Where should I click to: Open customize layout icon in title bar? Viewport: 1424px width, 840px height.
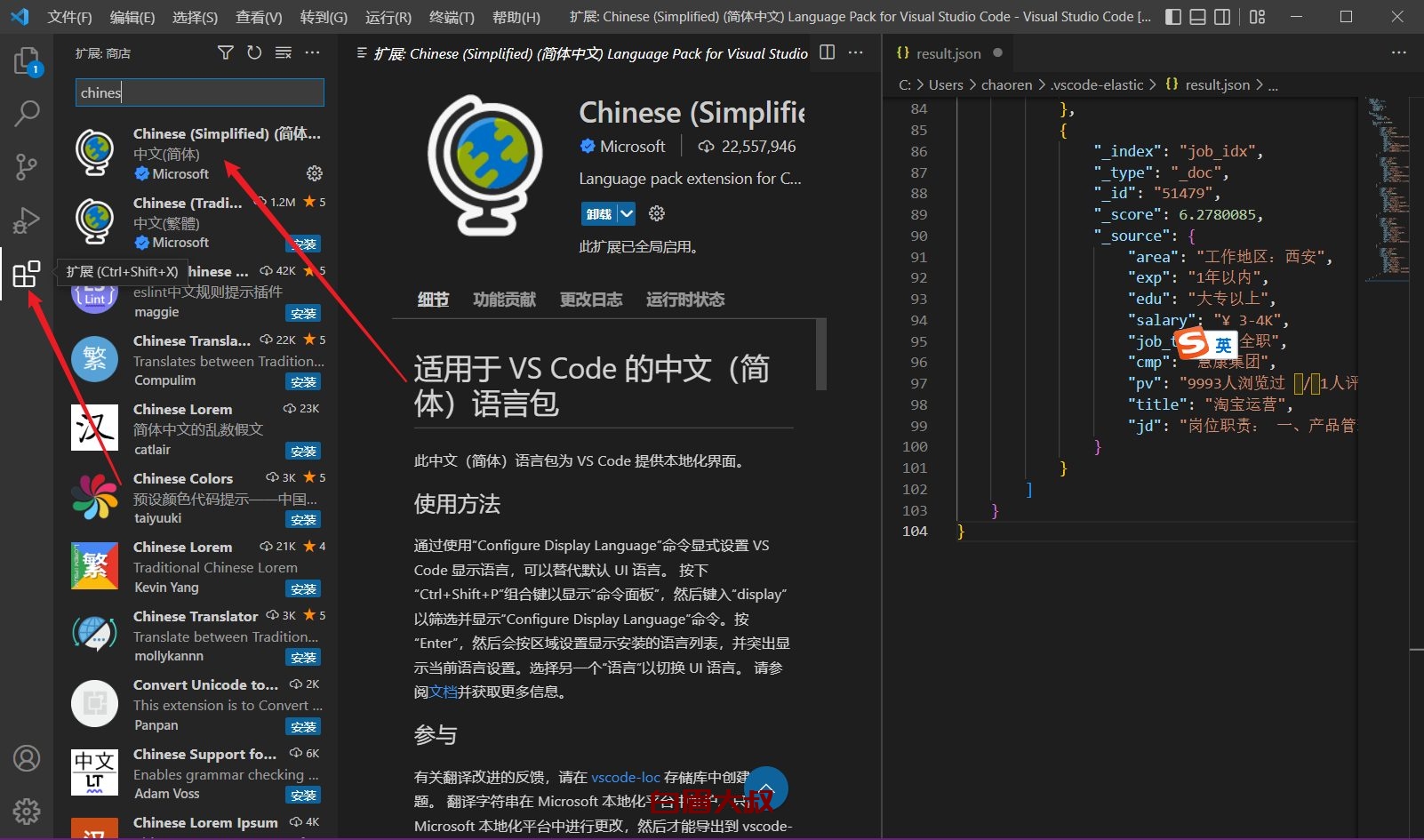(1257, 17)
